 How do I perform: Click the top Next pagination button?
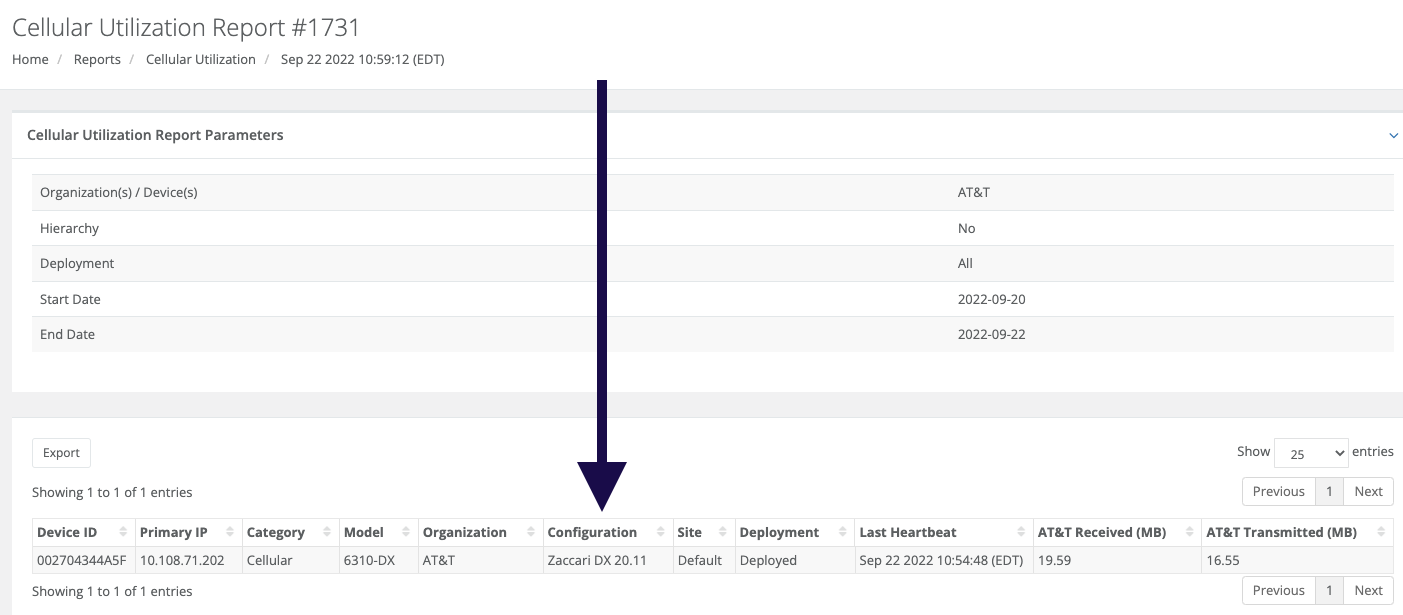click(1368, 491)
